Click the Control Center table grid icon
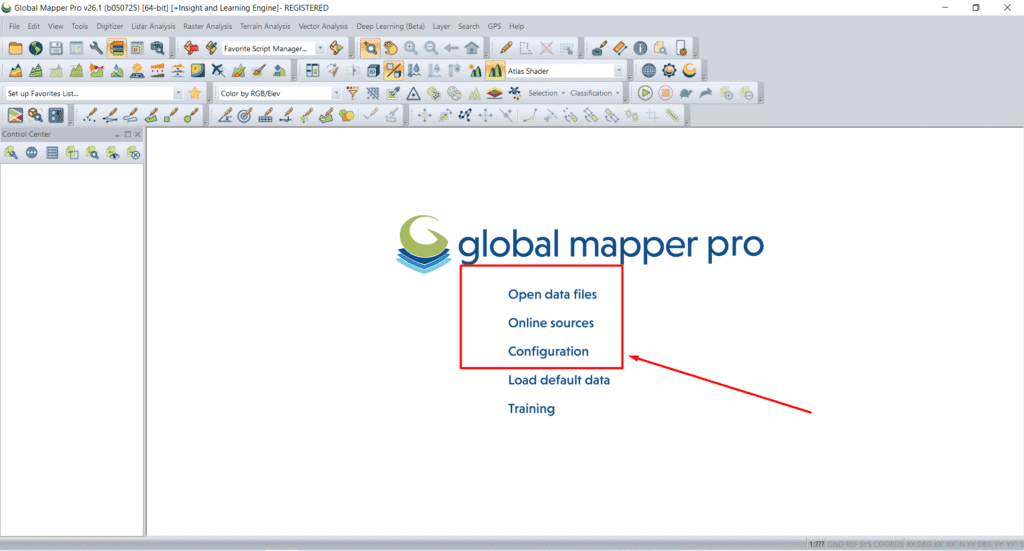Screen dimensions: 1024x551 coord(52,153)
